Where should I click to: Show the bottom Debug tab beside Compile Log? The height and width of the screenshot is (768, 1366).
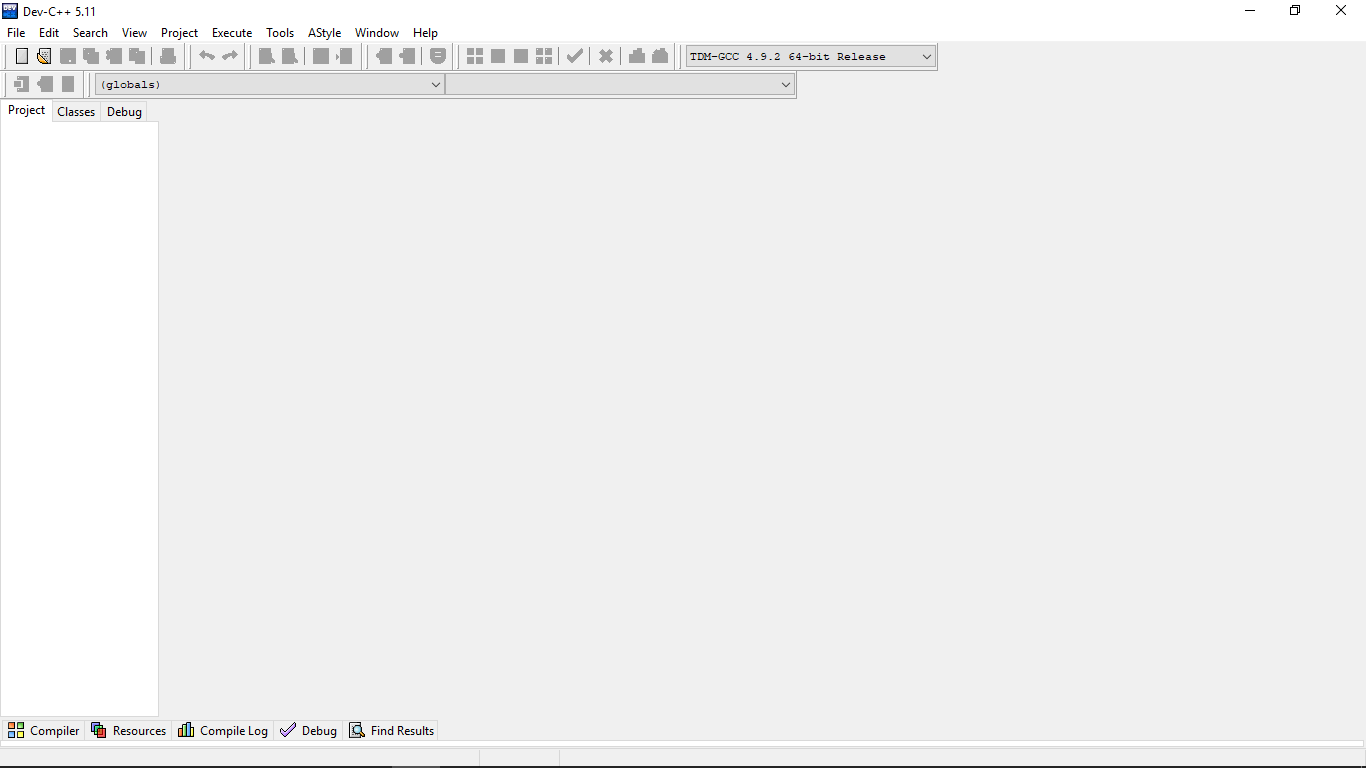pyautogui.click(x=309, y=731)
